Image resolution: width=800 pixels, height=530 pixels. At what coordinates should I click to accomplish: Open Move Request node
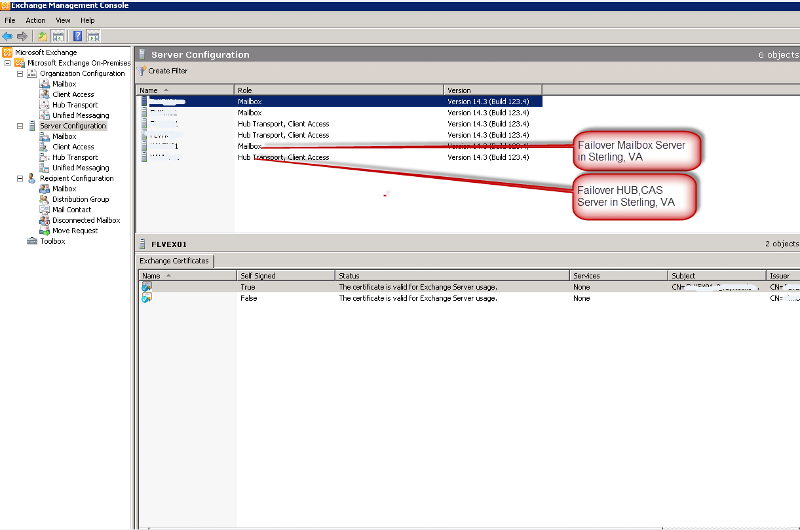point(75,231)
